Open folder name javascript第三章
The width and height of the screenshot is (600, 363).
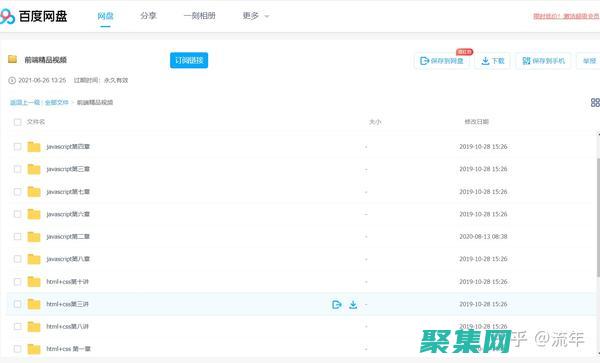coord(68,169)
